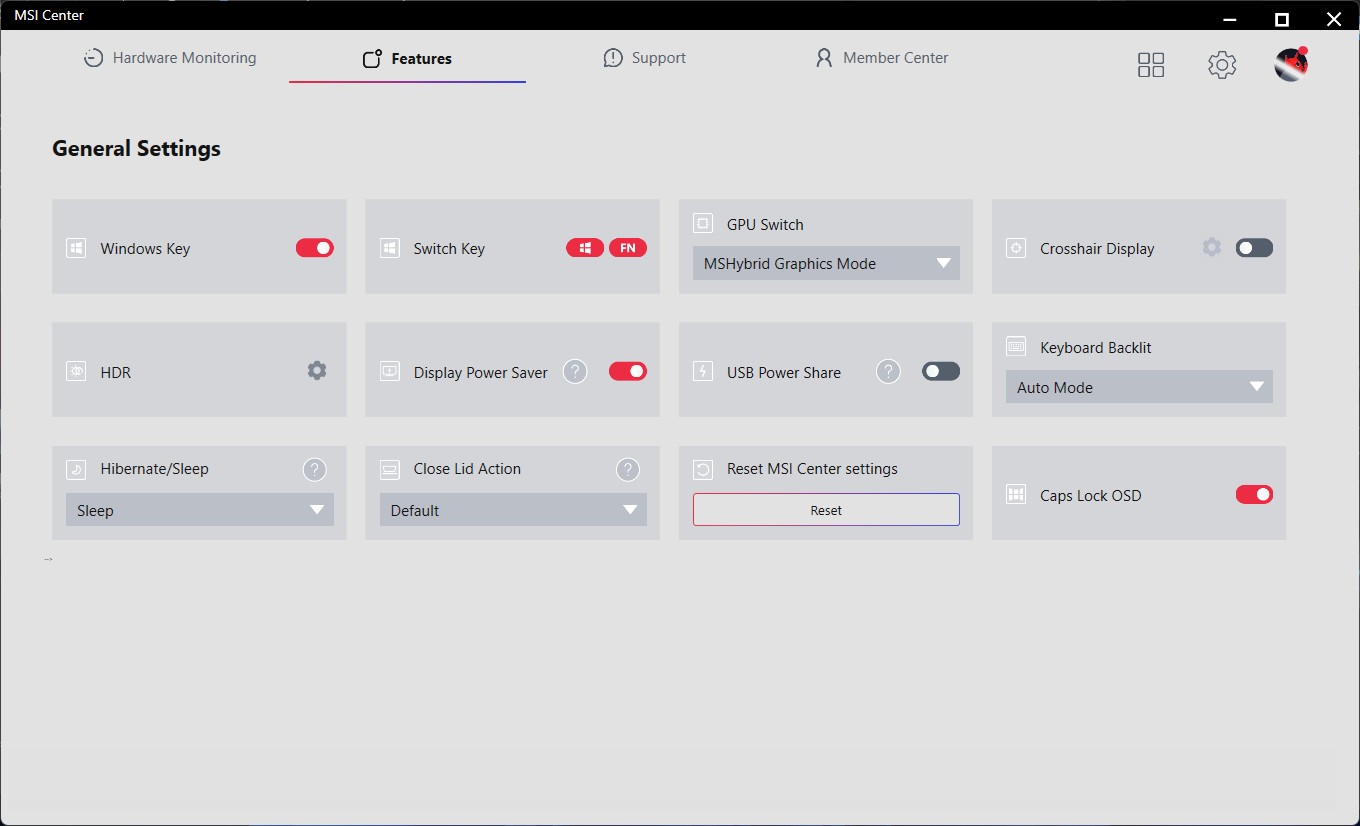Click the Caps Lock OSD icon
1360x826 pixels.
1016,495
